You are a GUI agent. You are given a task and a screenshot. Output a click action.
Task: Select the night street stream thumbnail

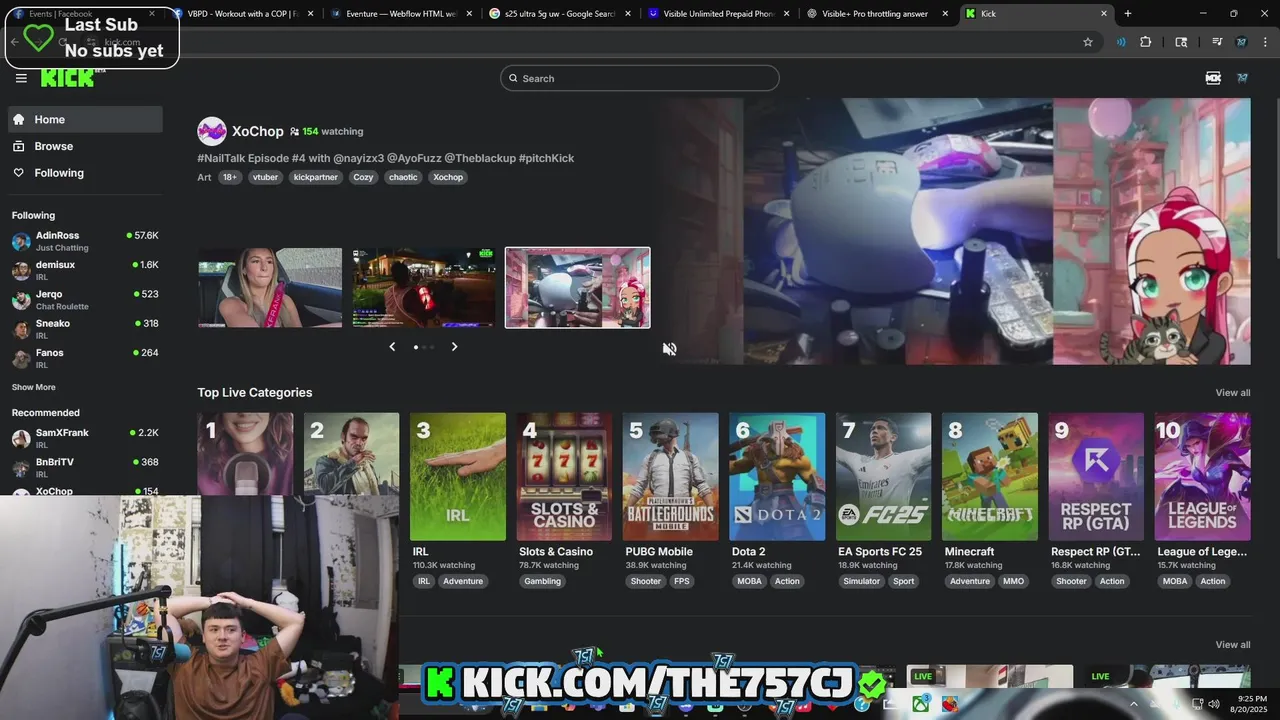424,288
